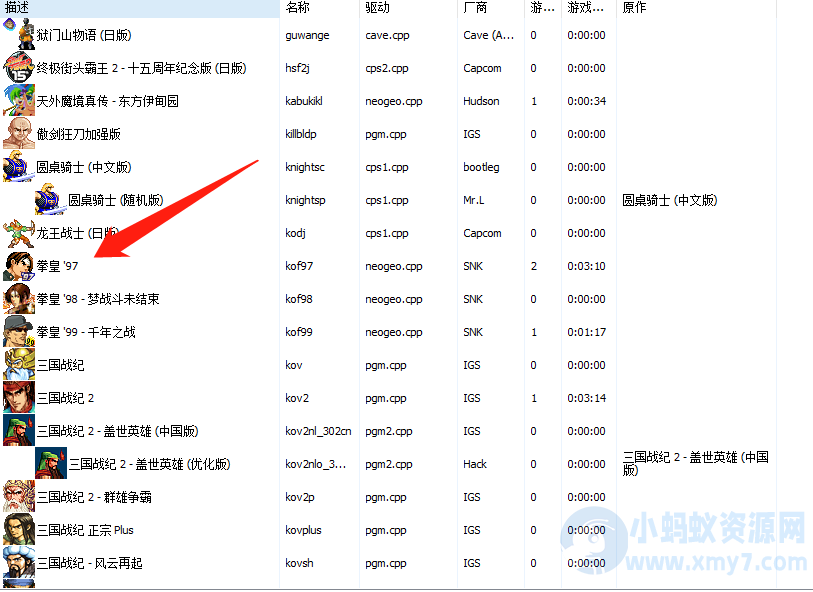Click the hsf2j name cell

(297, 68)
